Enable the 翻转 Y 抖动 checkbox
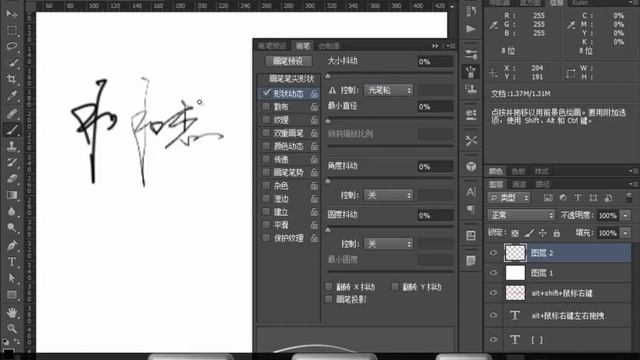 [x=395, y=287]
